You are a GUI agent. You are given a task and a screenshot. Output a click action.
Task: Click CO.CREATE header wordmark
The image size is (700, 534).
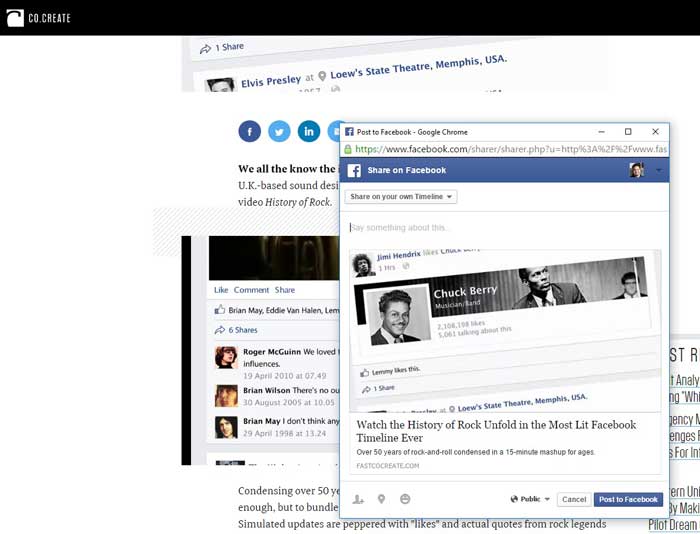pyautogui.click(x=49, y=18)
